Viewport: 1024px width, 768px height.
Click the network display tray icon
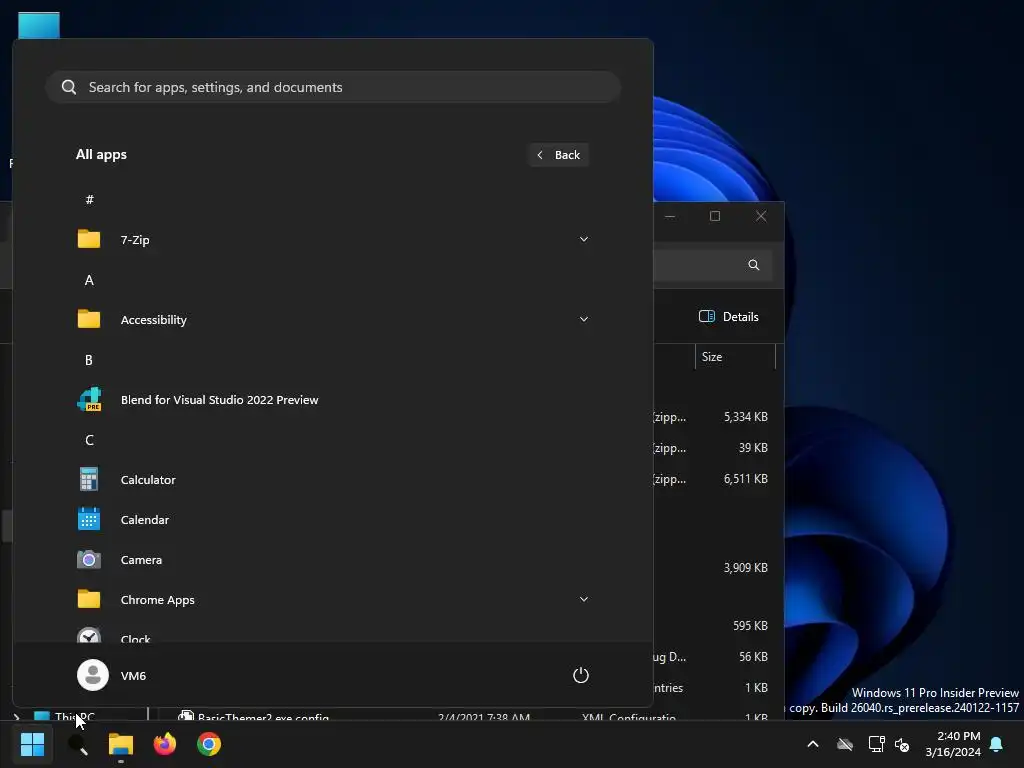pyautogui.click(x=876, y=744)
